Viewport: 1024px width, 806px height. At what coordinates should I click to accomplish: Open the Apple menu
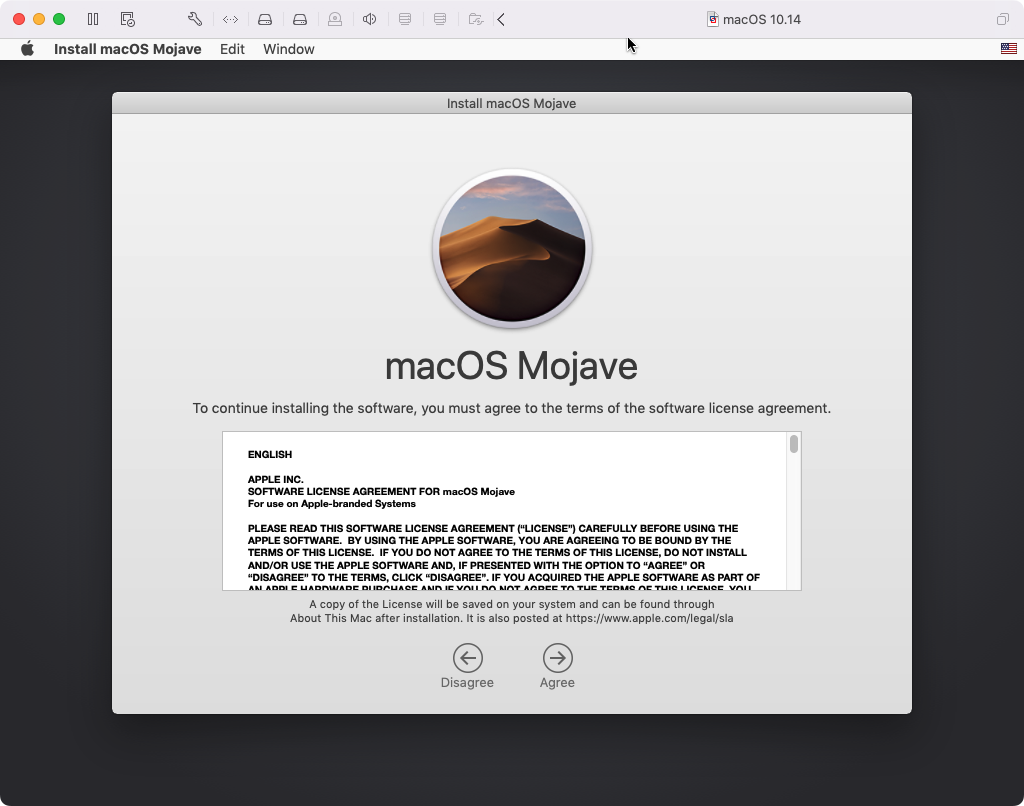[x=27, y=49]
